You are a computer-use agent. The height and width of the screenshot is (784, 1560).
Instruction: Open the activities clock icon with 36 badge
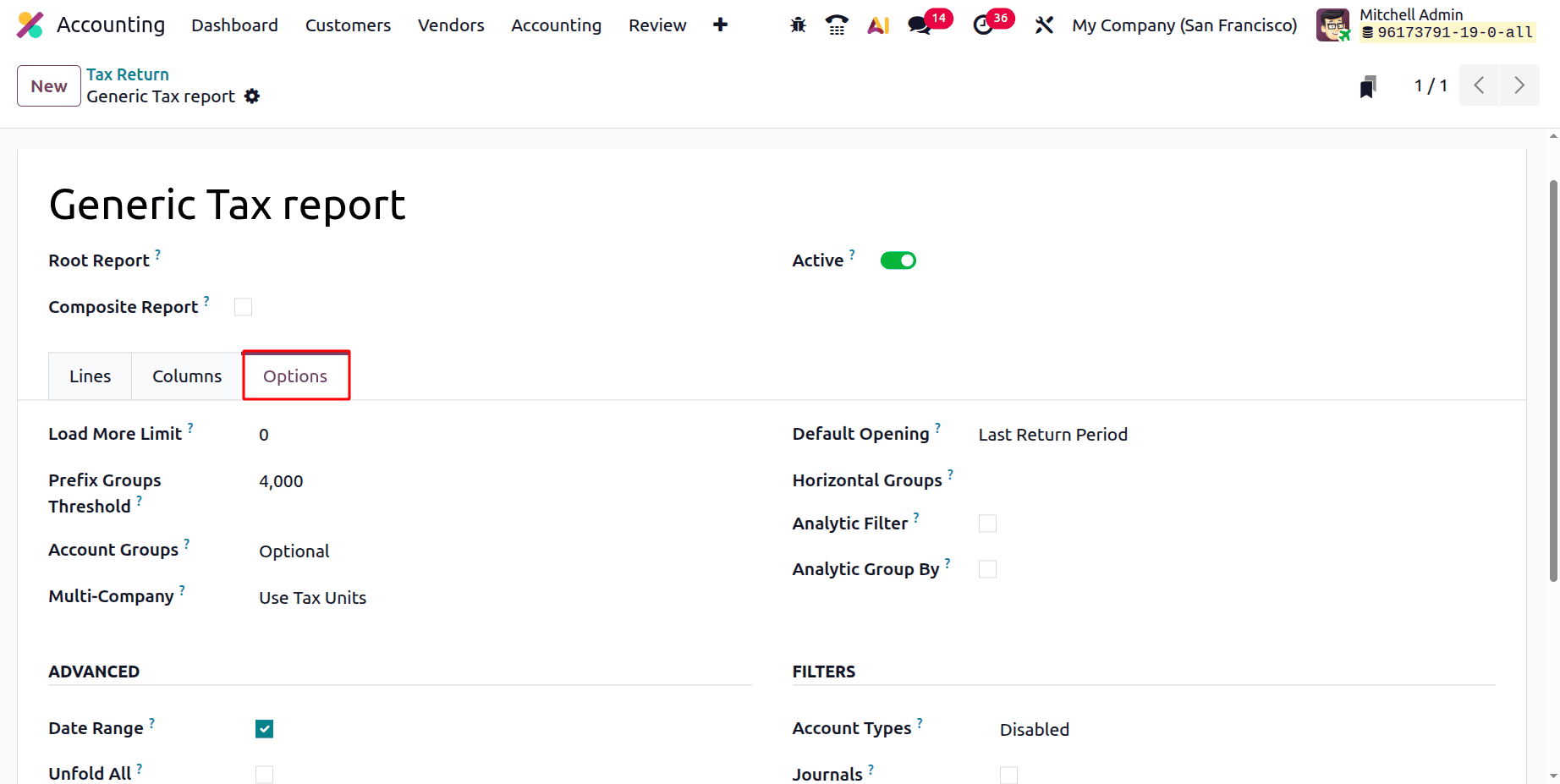tap(983, 25)
